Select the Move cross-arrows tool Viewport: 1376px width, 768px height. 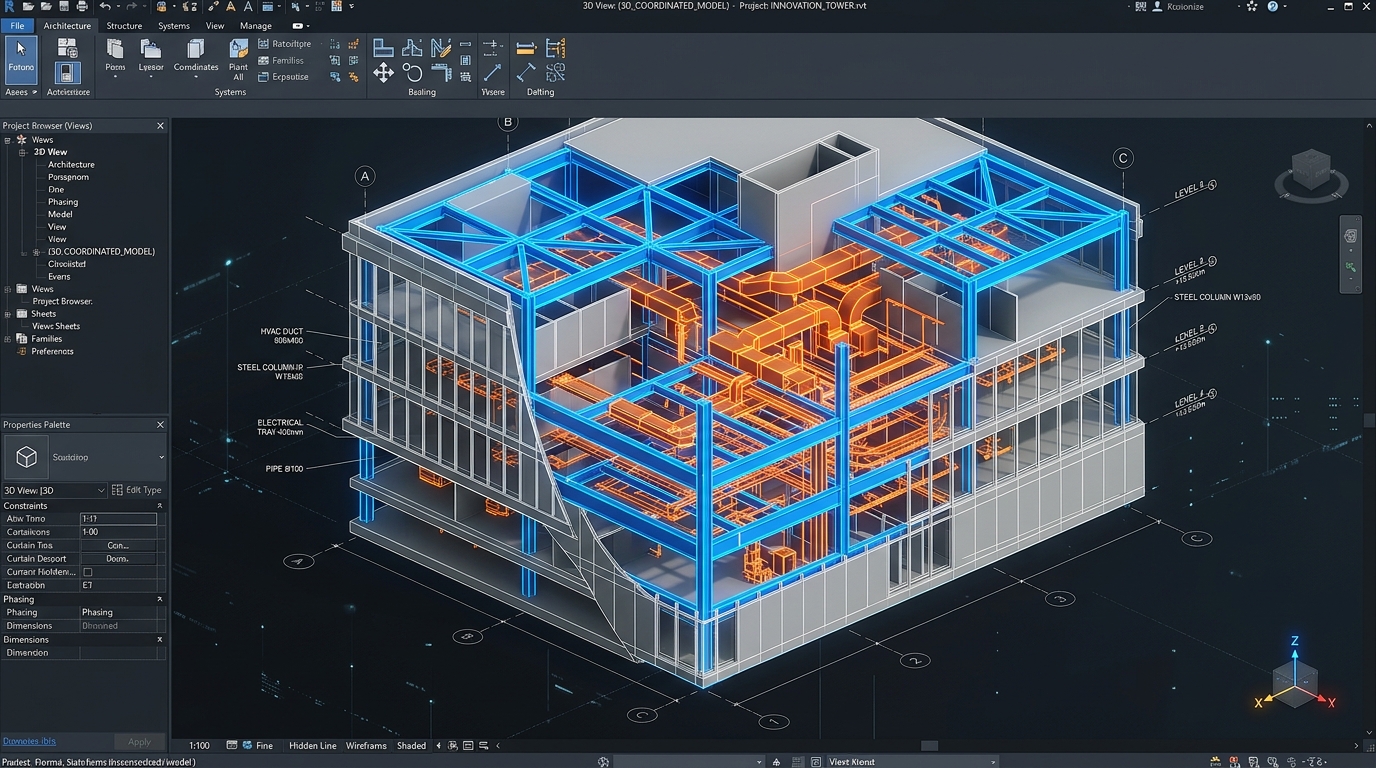[383, 72]
